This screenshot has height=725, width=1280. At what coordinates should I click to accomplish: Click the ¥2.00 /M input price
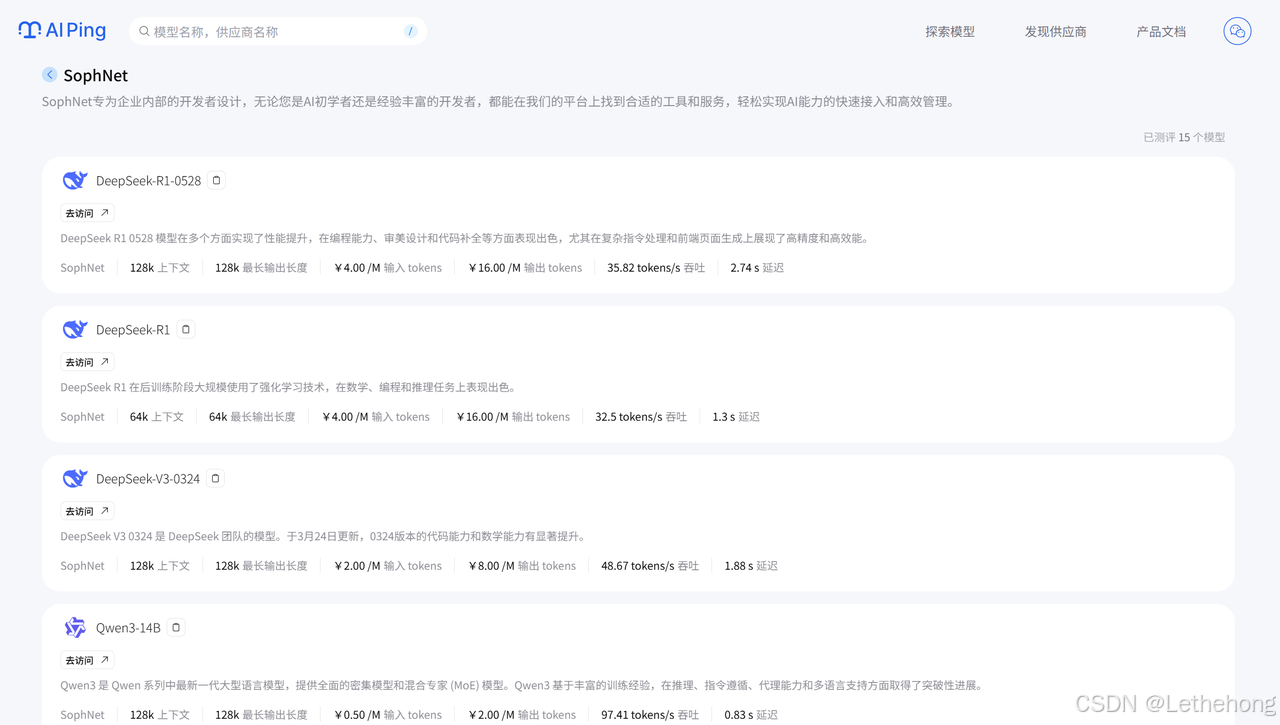(388, 566)
